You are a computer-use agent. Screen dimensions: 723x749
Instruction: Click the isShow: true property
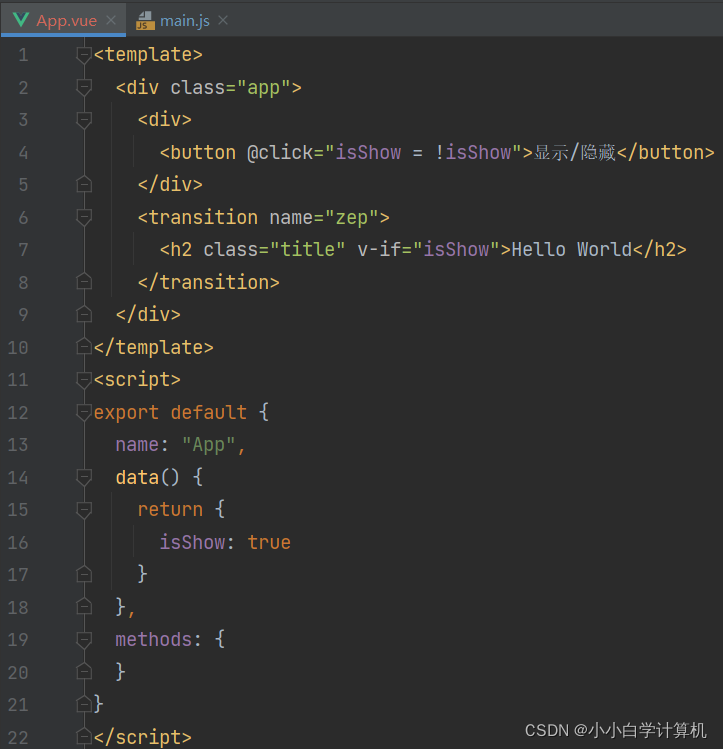[x=225, y=543]
